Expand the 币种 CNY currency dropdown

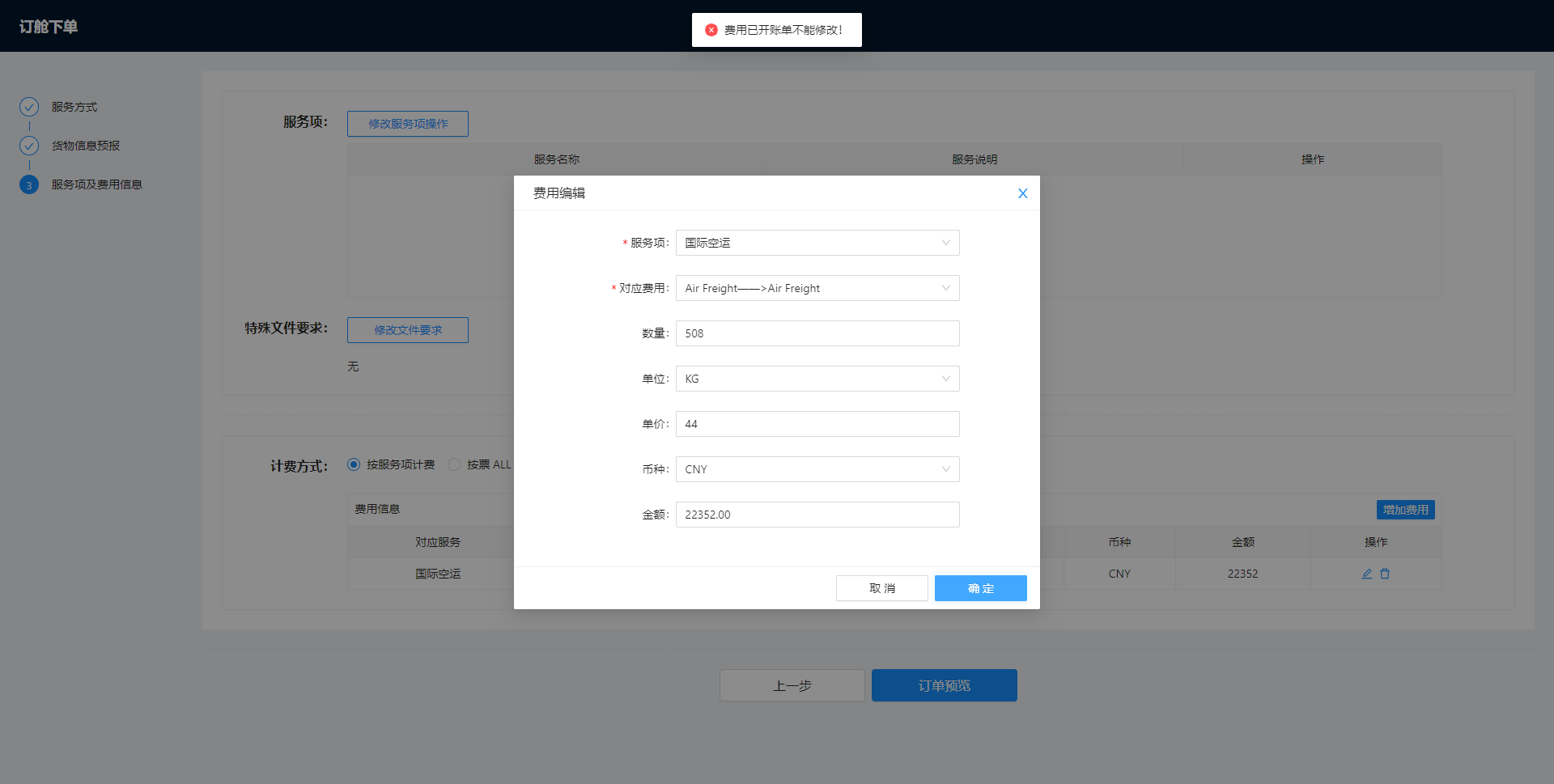(817, 469)
